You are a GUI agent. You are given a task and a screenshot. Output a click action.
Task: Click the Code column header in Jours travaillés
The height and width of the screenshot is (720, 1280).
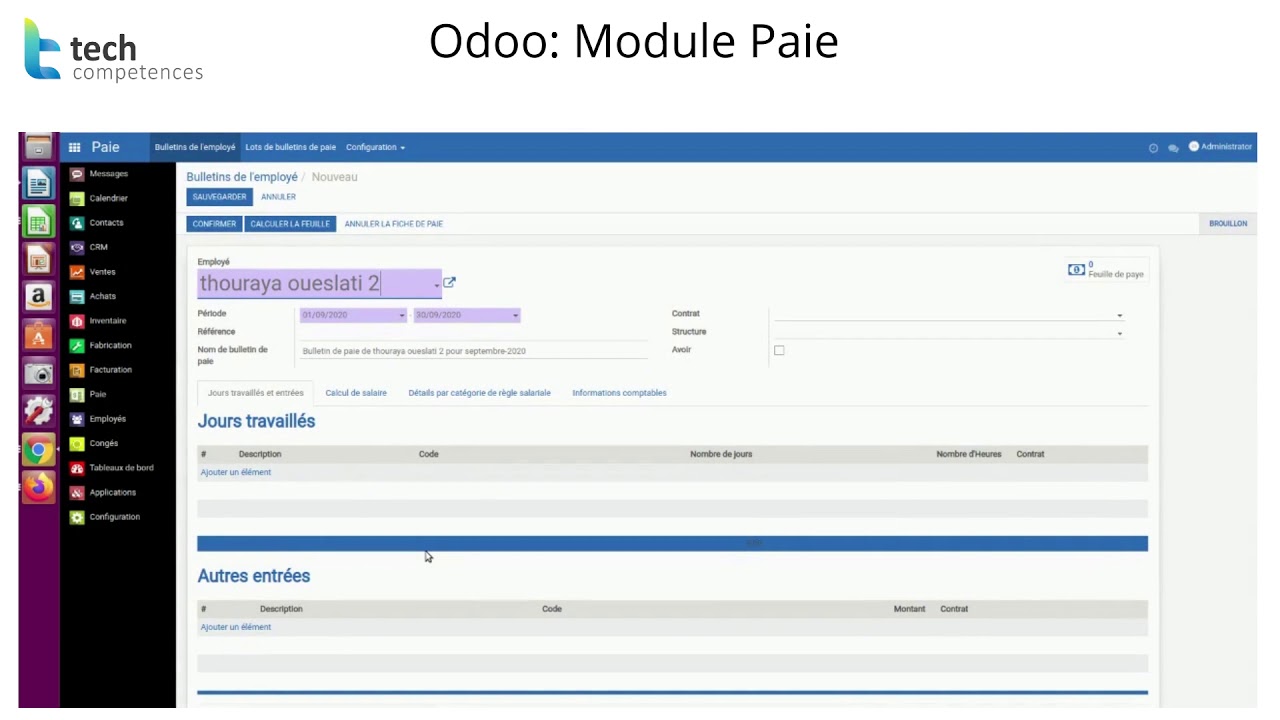coord(429,454)
